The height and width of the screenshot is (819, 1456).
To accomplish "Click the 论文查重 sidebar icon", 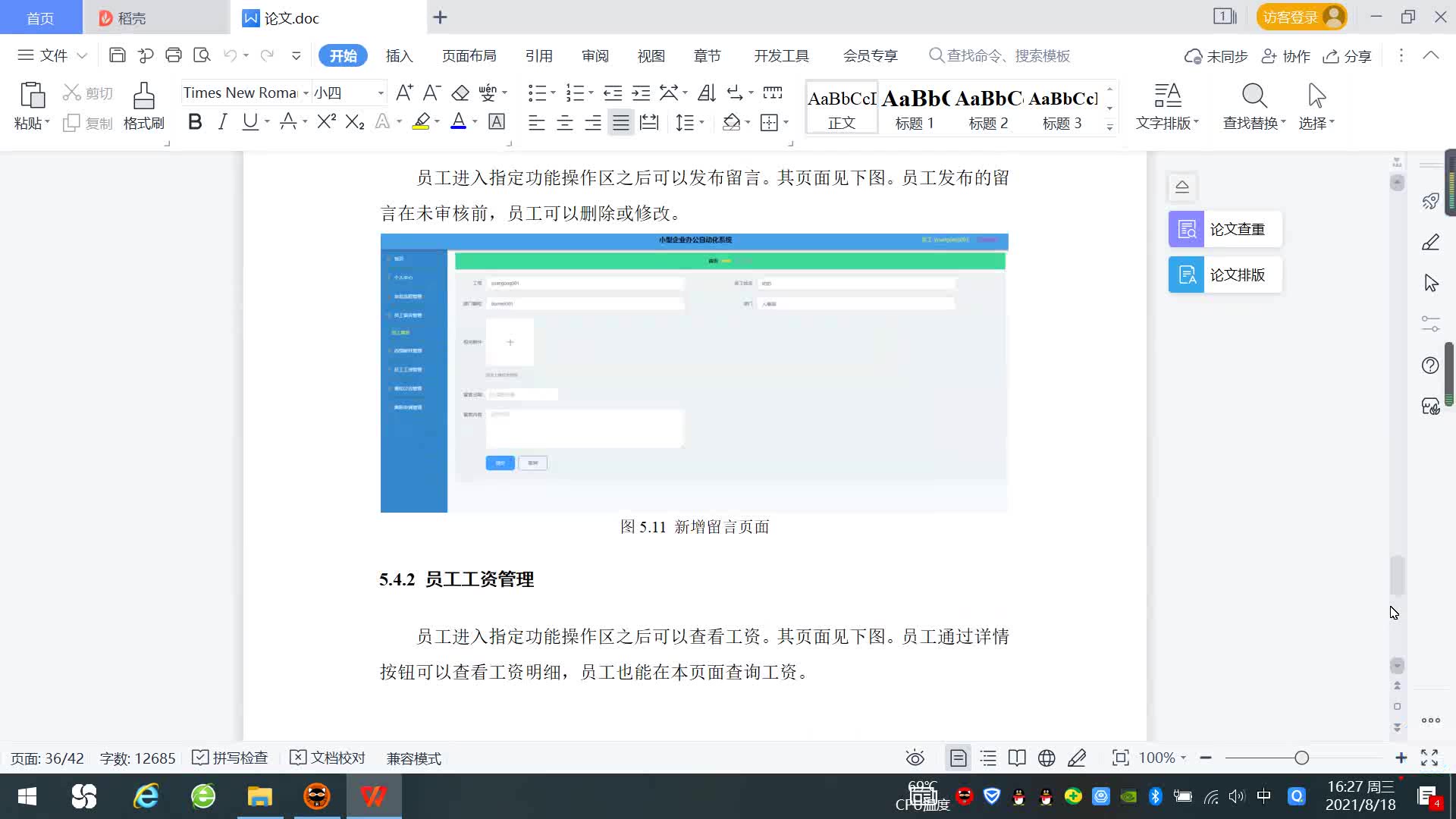I will 1187,229.
